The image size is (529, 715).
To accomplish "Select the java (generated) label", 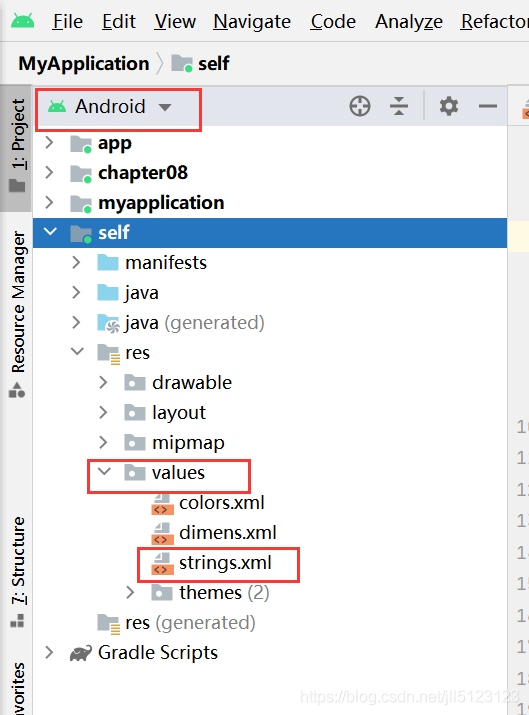I will 195,323.
